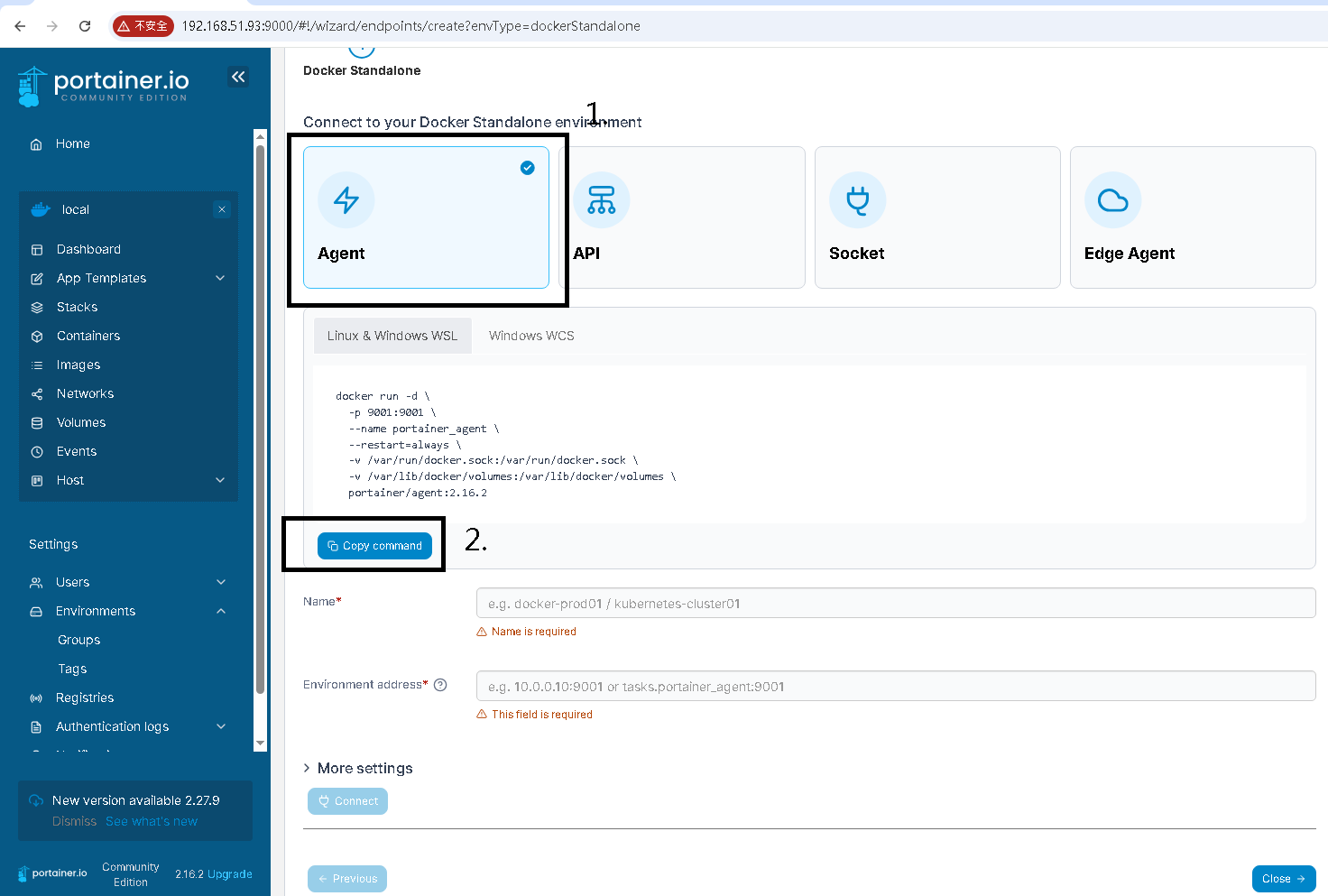Click the Host icon in sidebar
Screen dimensions: 1328x896
[x=37, y=481]
